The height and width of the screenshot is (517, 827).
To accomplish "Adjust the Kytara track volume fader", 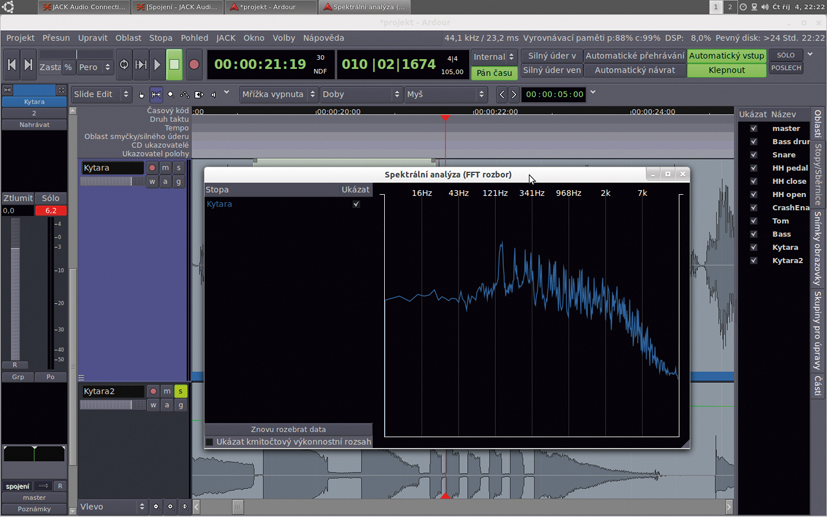I will point(112,182).
